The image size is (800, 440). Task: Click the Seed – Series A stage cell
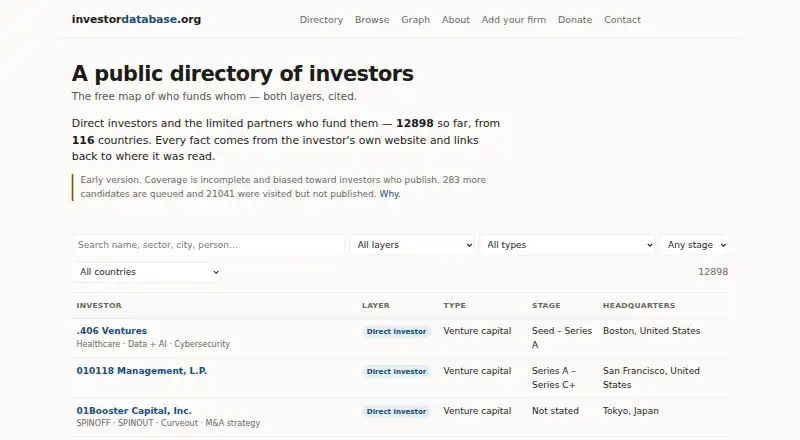coord(562,337)
